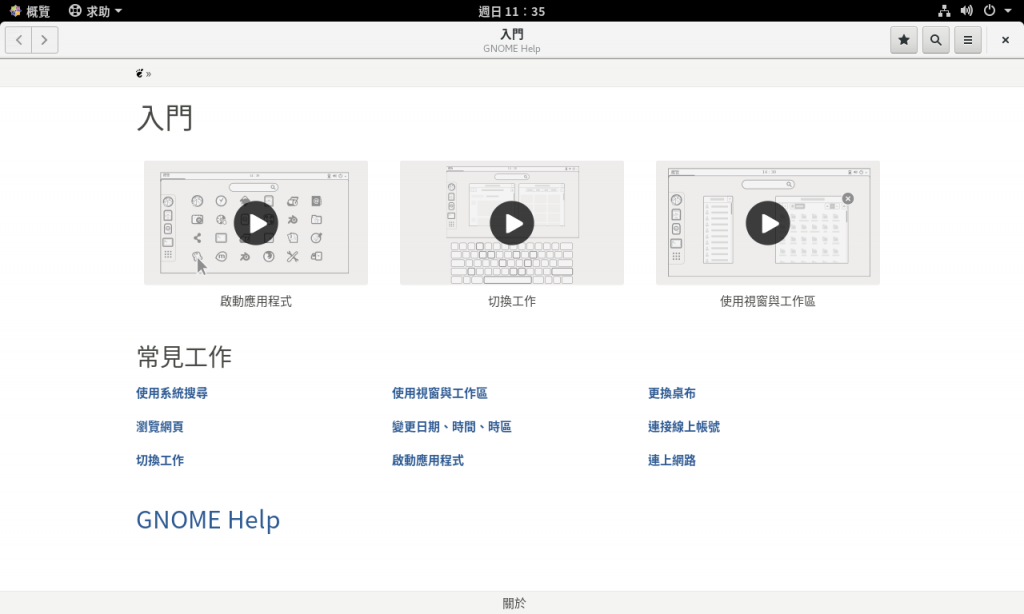1024x614 pixels.
Task: Open search with the magnifier icon
Action: pos(936,40)
